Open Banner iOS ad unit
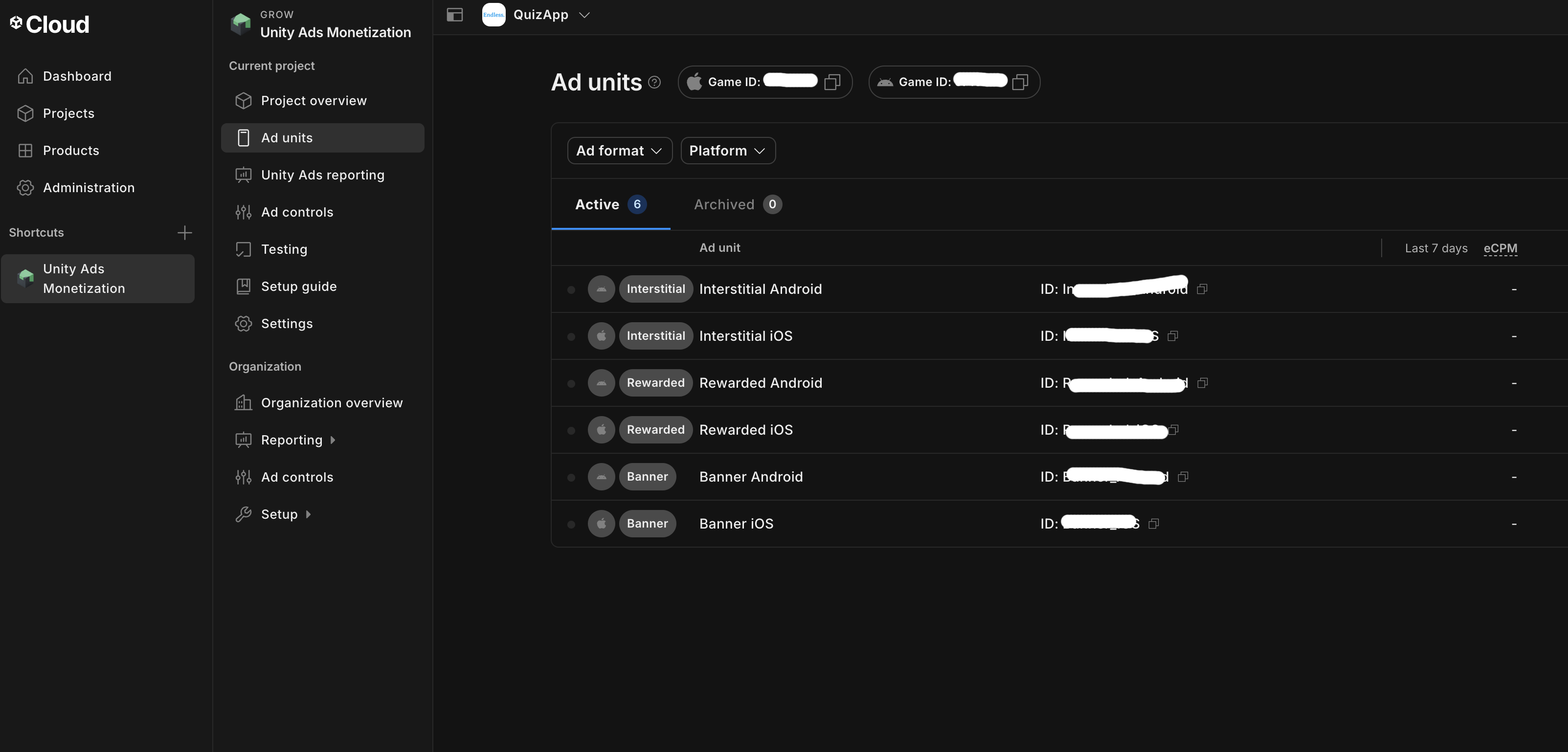Viewport: 1568px width, 752px height. tap(736, 523)
